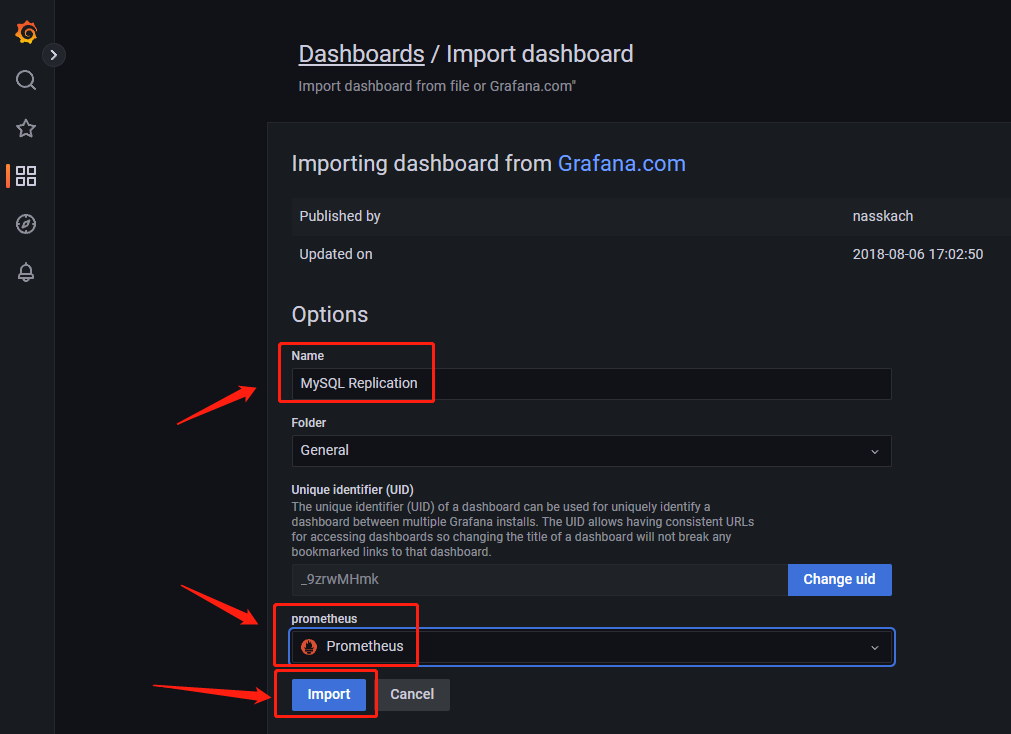Image resolution: width=1011 pixels, height=734 pixels.
Task: Click the Cancel button
Action: 412,695
